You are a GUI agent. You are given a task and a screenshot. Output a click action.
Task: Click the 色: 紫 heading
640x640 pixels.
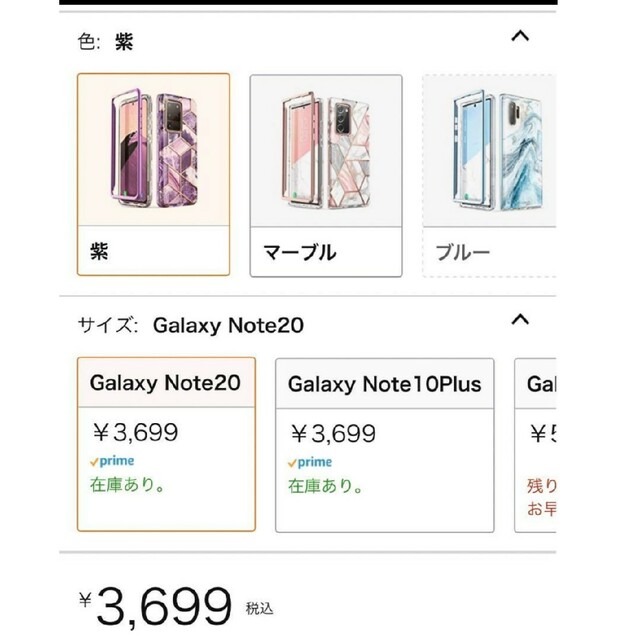pyautogui.click(x=105, y=42)
